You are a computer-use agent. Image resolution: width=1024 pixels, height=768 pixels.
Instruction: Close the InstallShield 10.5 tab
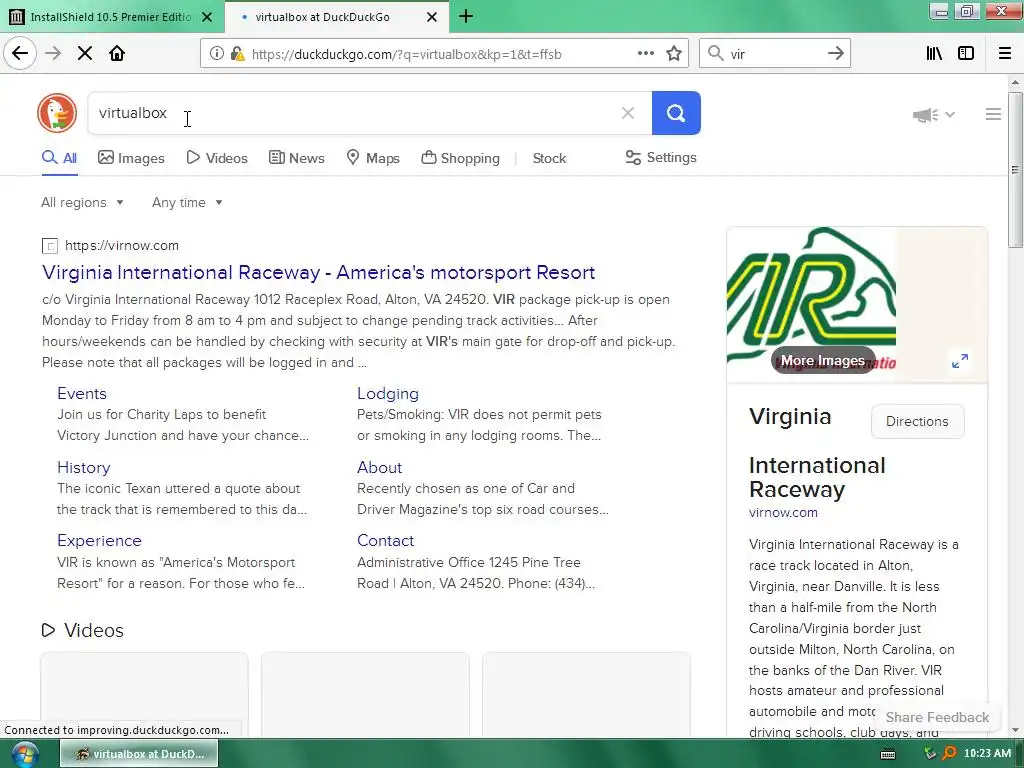click(207, 17)
